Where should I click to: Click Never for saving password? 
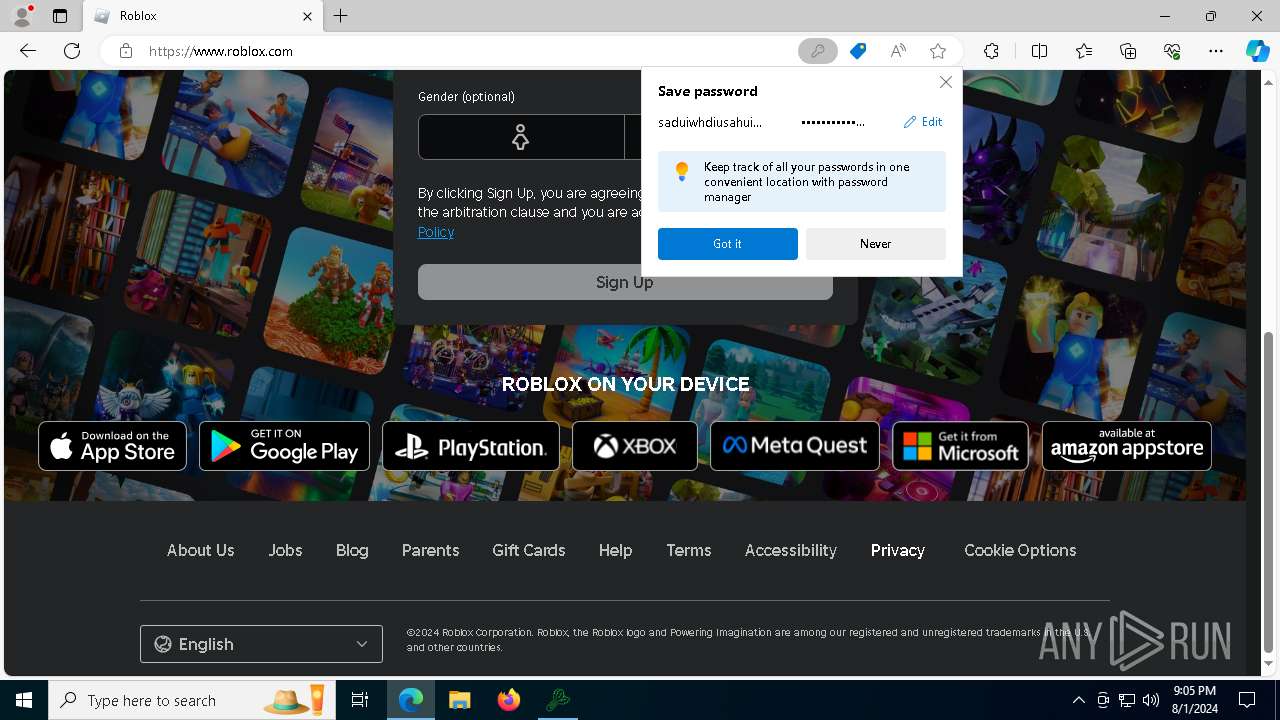pyautogui.click(x=876, y=244)
